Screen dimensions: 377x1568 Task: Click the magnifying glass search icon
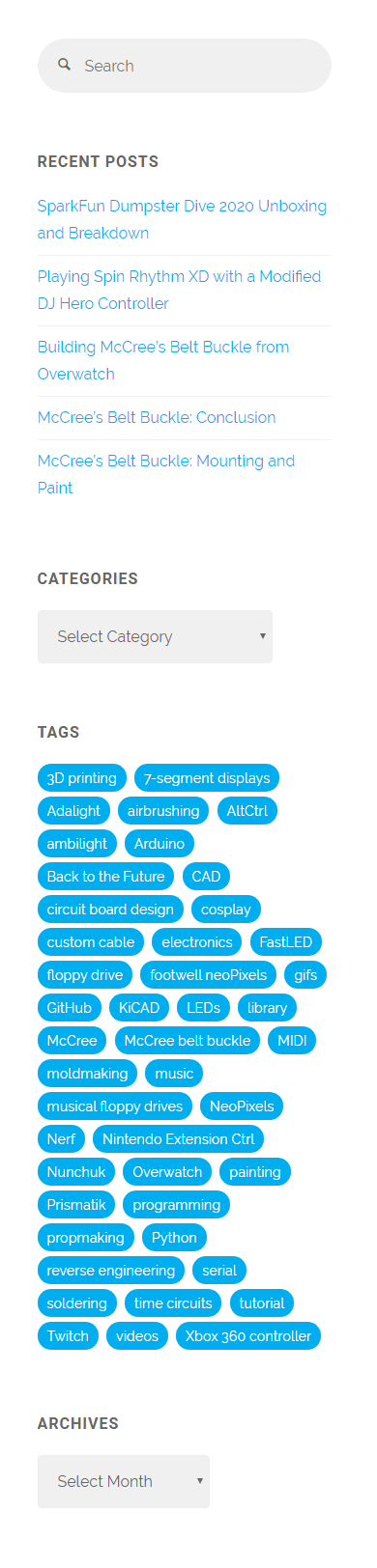coord(64,65)
